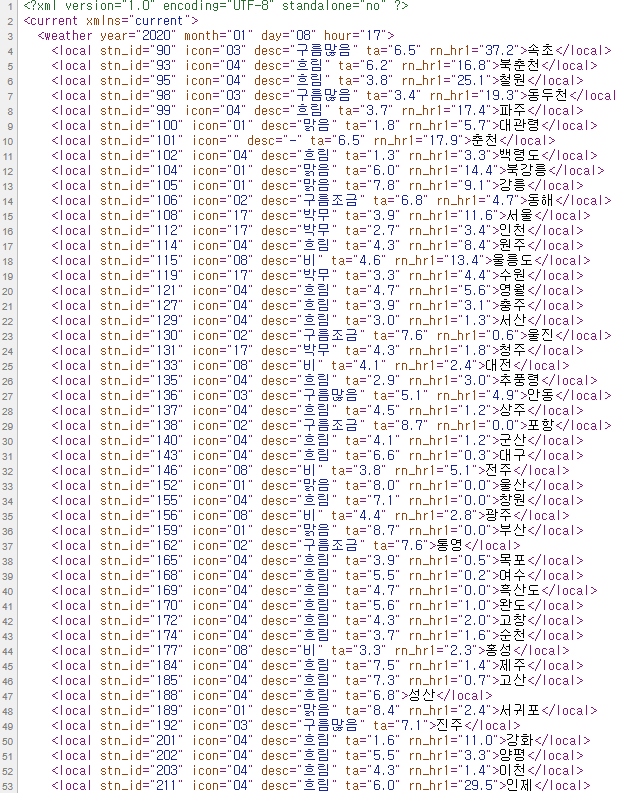The image size is (619, 793).
Task: Click station name 원주
Action: click(x=513, y=245)
